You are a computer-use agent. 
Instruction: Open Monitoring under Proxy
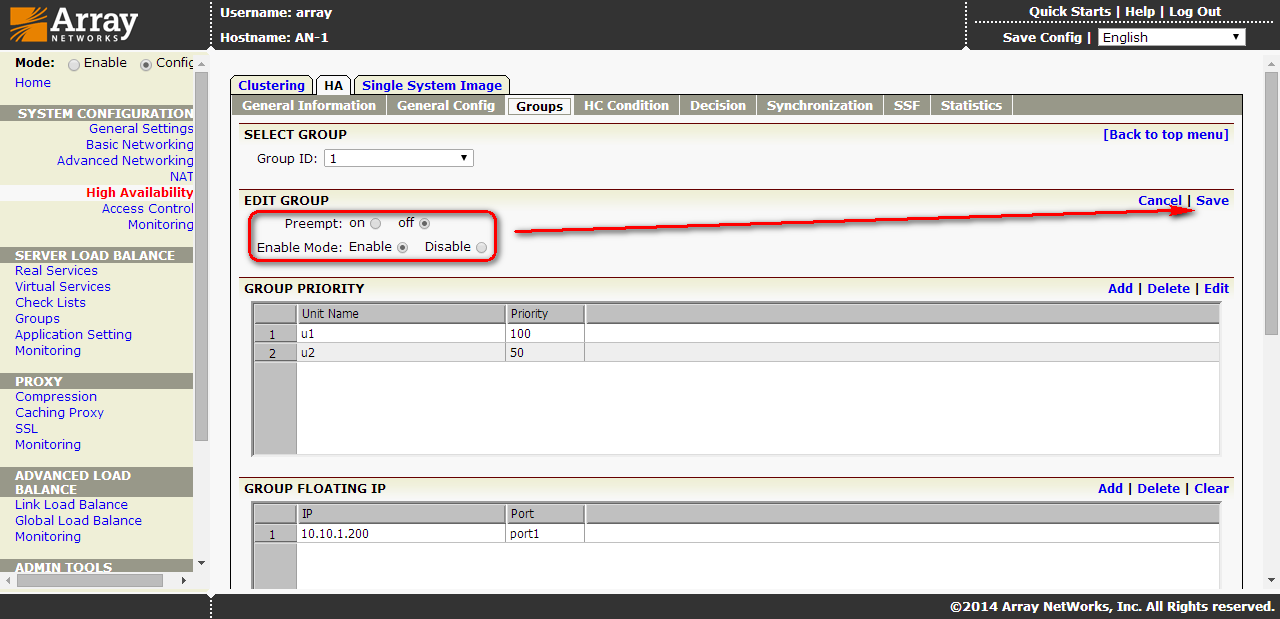(x=48, y=444)
